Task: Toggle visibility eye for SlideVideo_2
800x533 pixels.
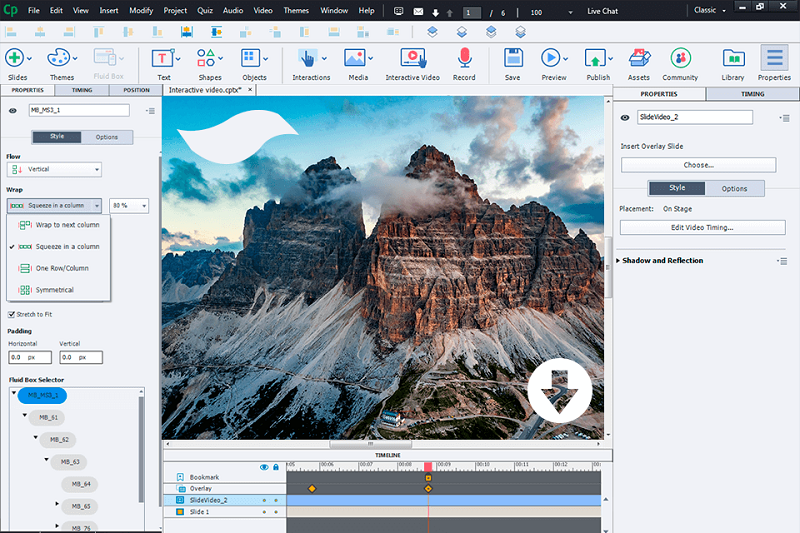Action: [625, 117]
